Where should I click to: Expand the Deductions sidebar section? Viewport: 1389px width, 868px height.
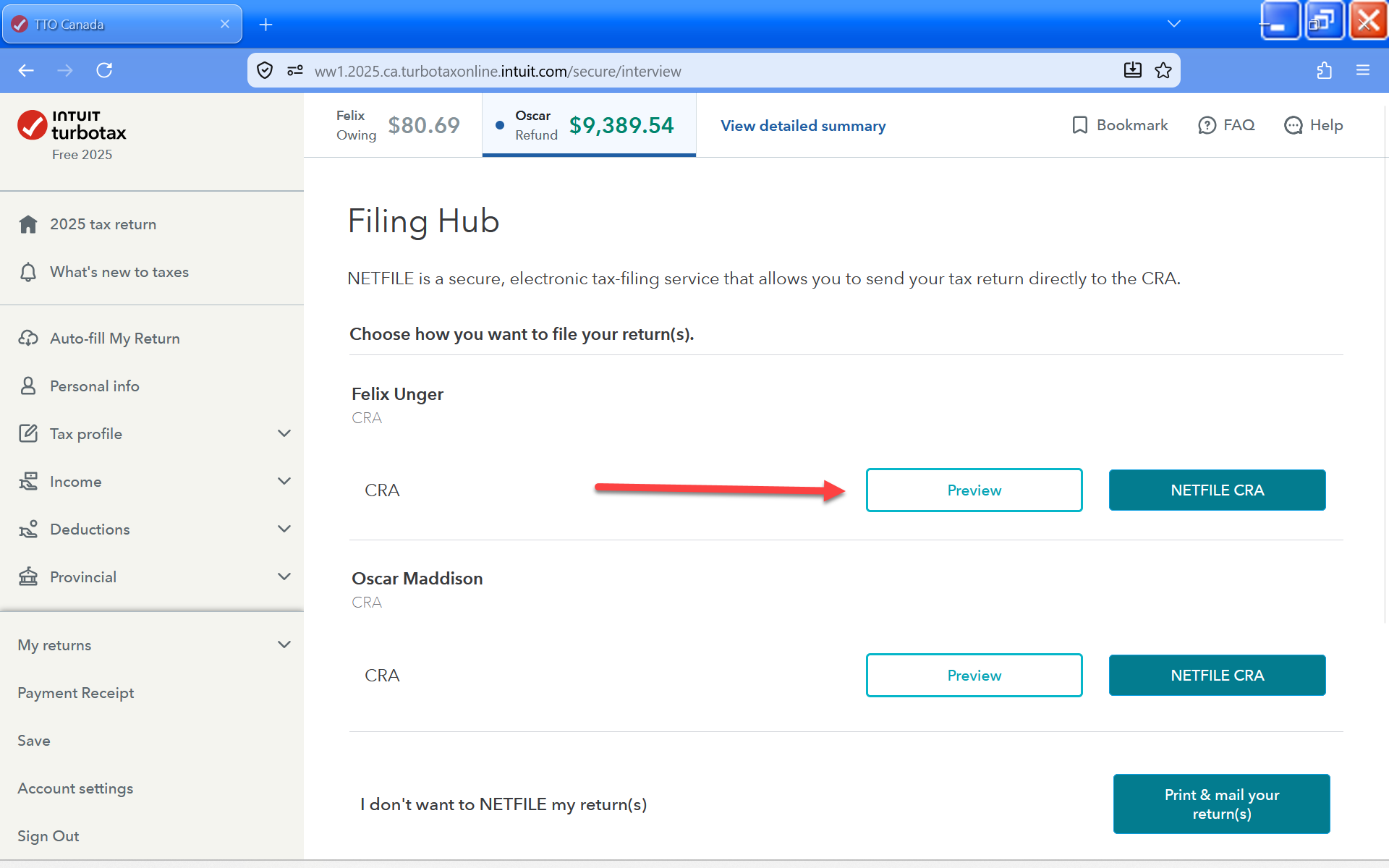pos(284,529)
